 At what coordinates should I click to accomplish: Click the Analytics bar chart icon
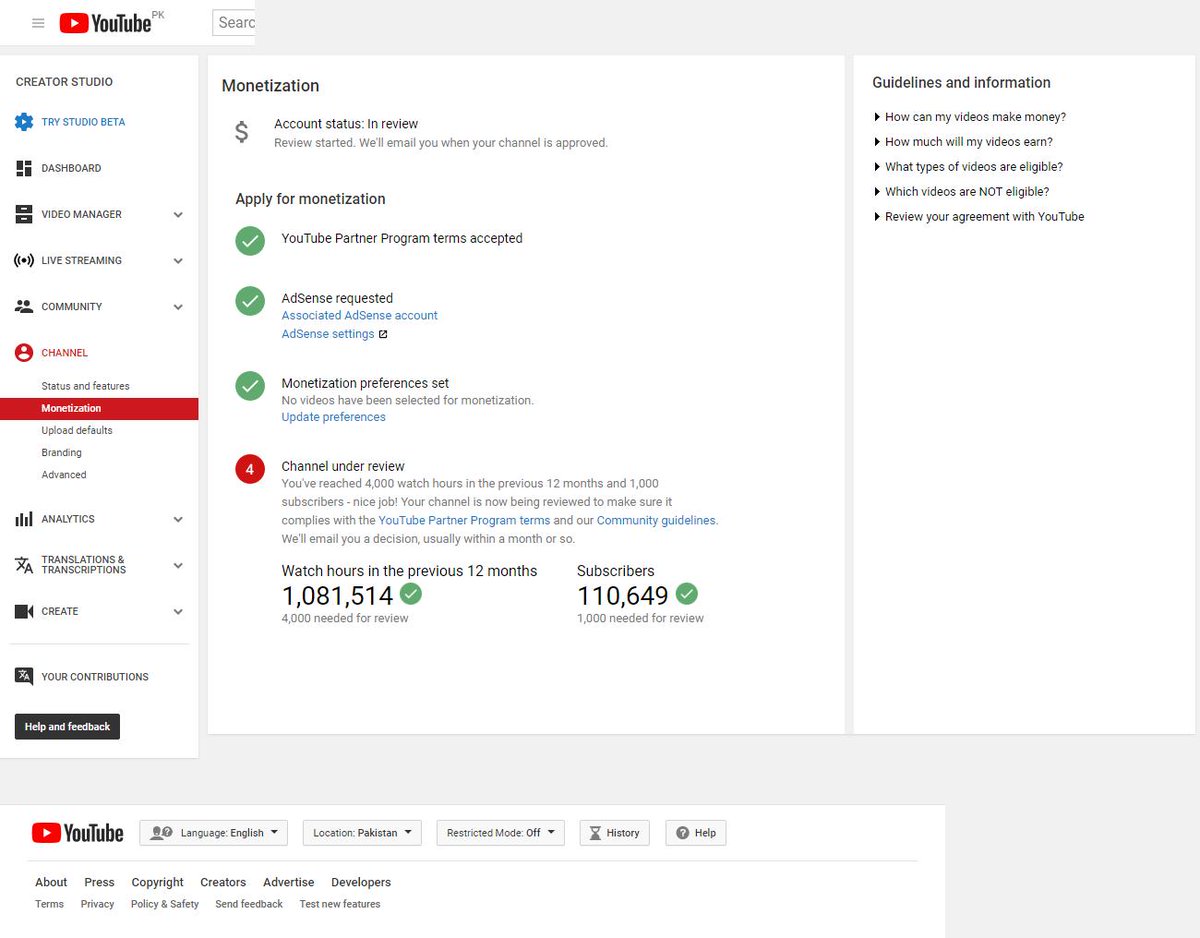click(x=24, y=519)
